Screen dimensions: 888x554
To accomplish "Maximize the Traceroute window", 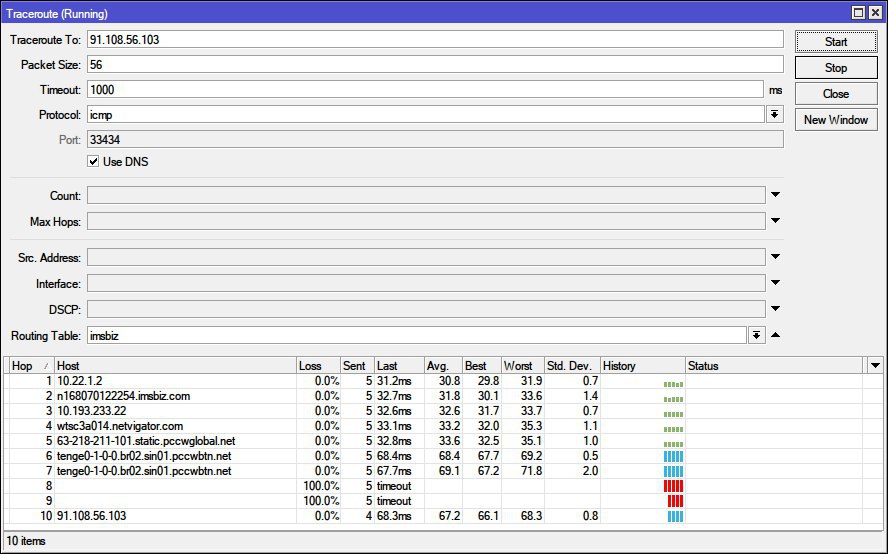I will click(858, 13).
